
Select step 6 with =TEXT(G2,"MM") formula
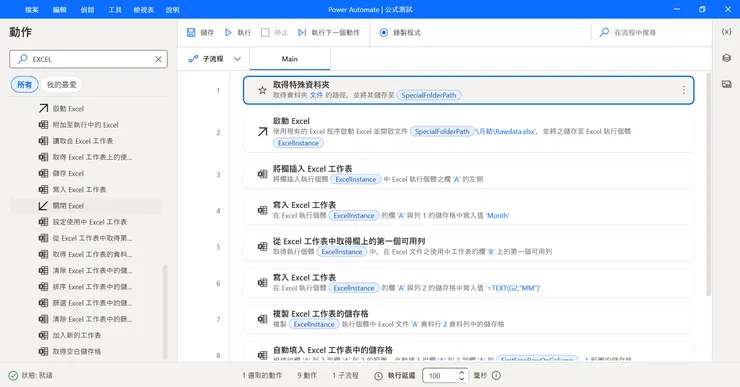pyautogui.click(x=468, y=283)
